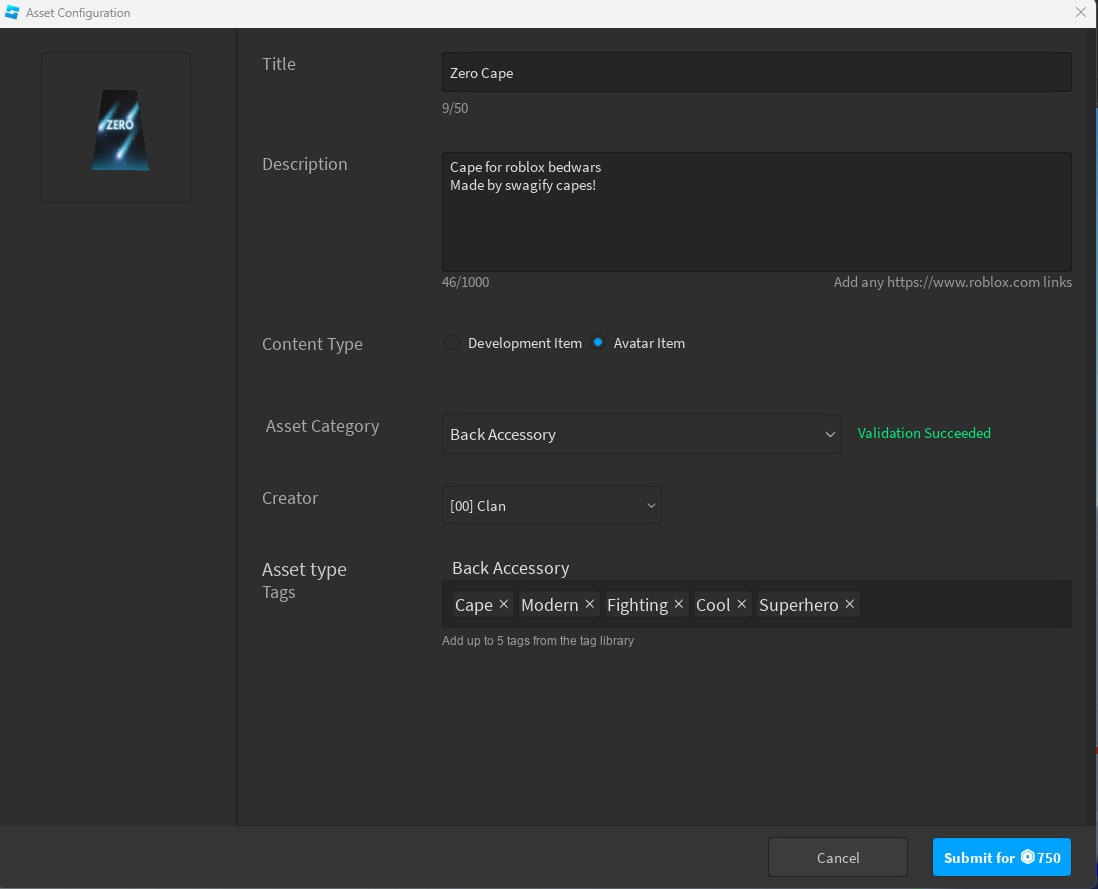
Task: Click the Title input field
Action: (756, 73)
